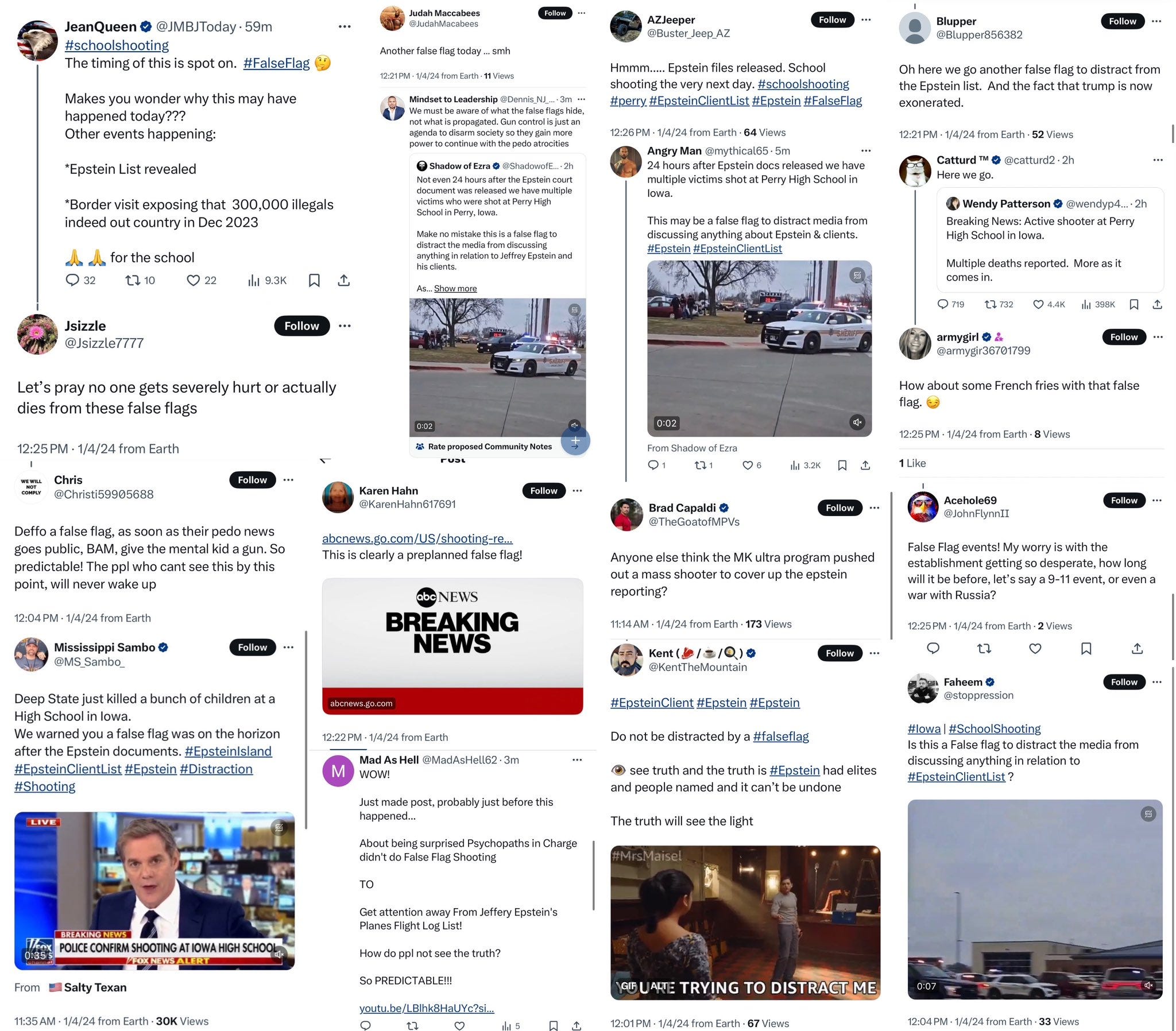Reply to JeanQueen's post
Viewport: 1176px width, 1031px height.
[x=72, y=280]
